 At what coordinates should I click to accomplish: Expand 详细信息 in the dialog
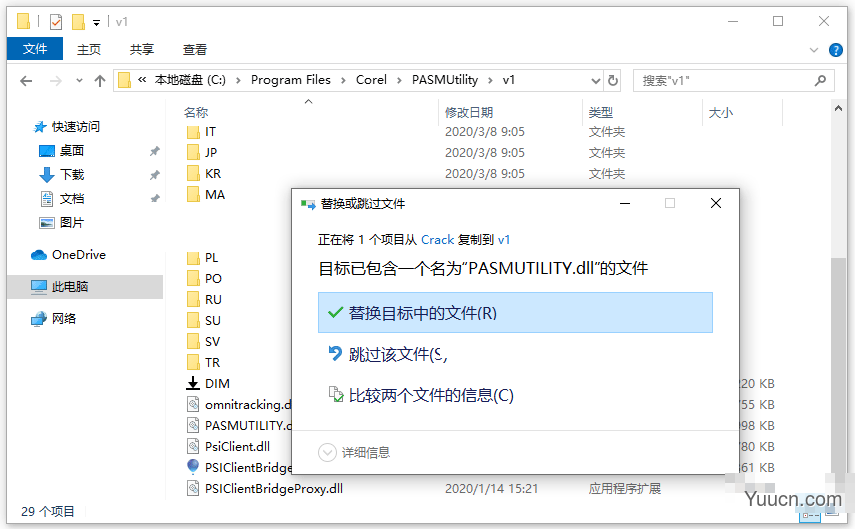[354, 453]
